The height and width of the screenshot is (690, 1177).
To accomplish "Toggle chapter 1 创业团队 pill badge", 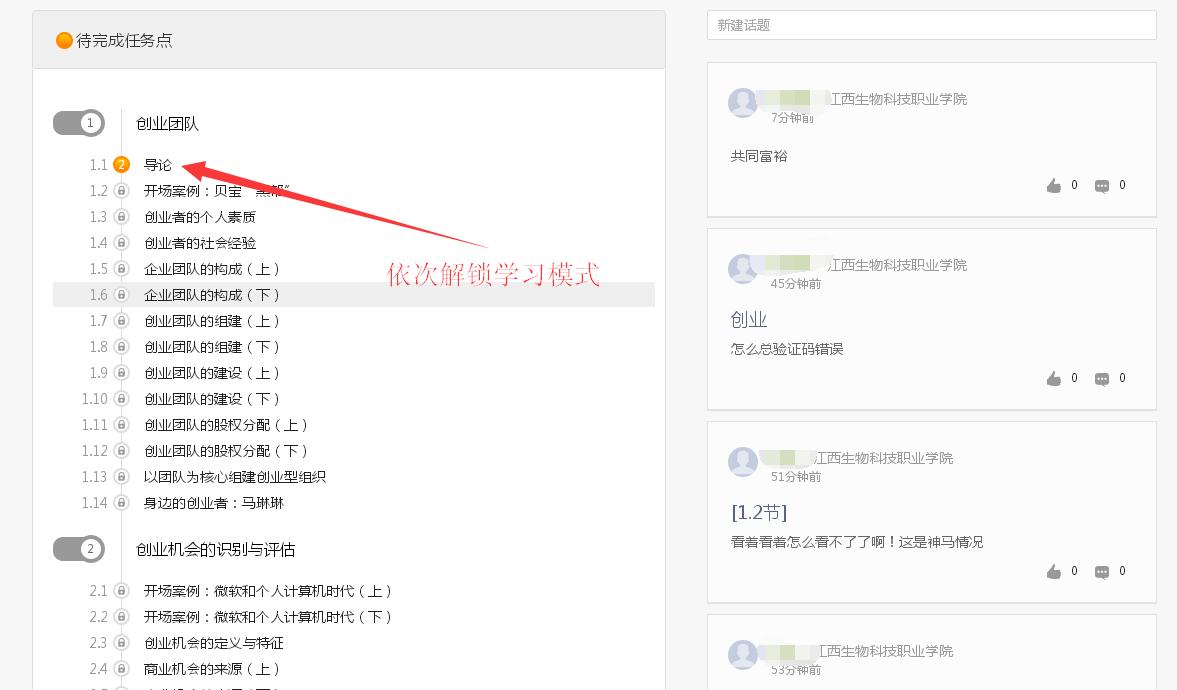I will coord(79,123).
